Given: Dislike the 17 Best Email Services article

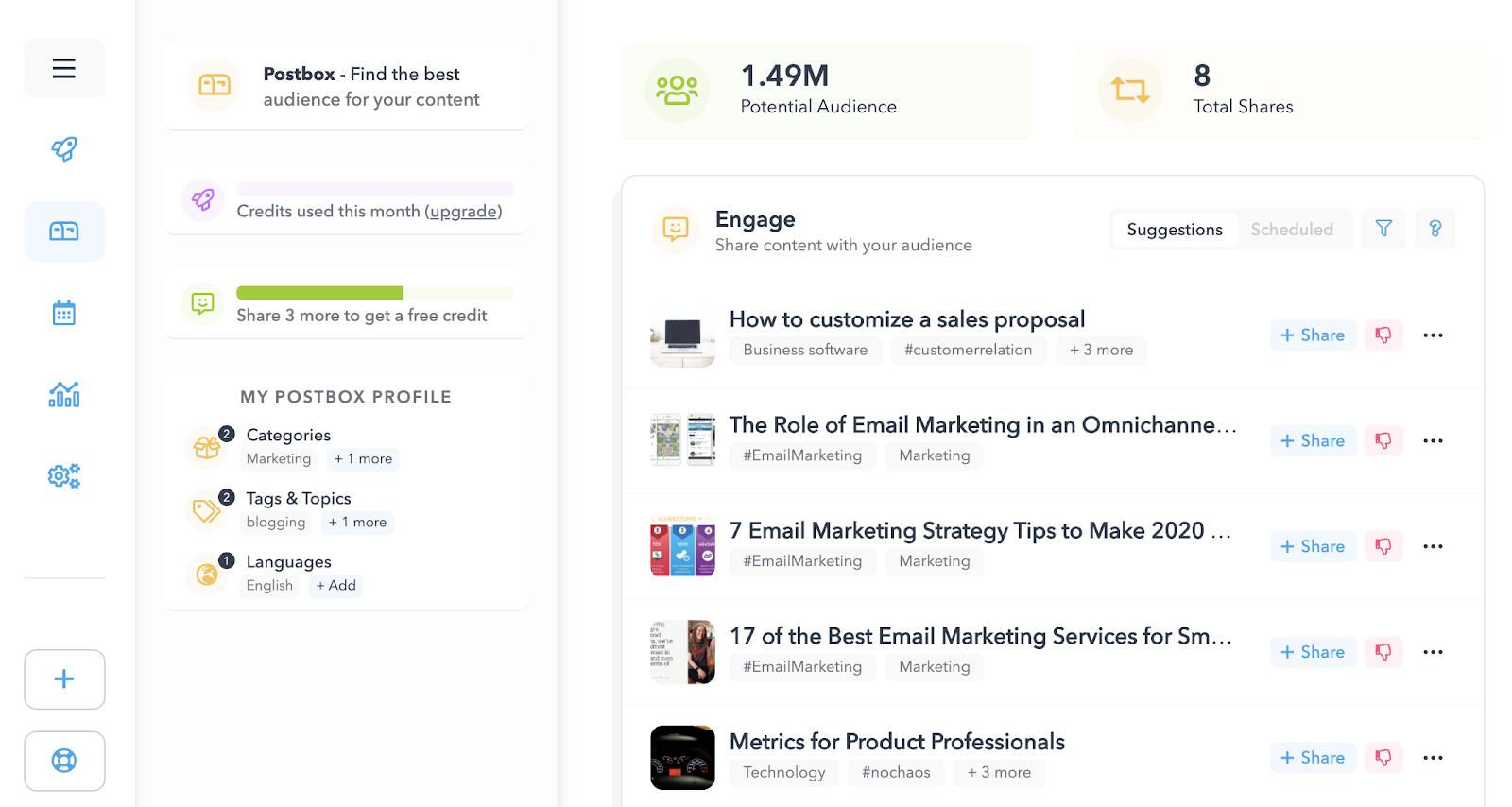Looking at the screenshot, I should click(1383, 652).
